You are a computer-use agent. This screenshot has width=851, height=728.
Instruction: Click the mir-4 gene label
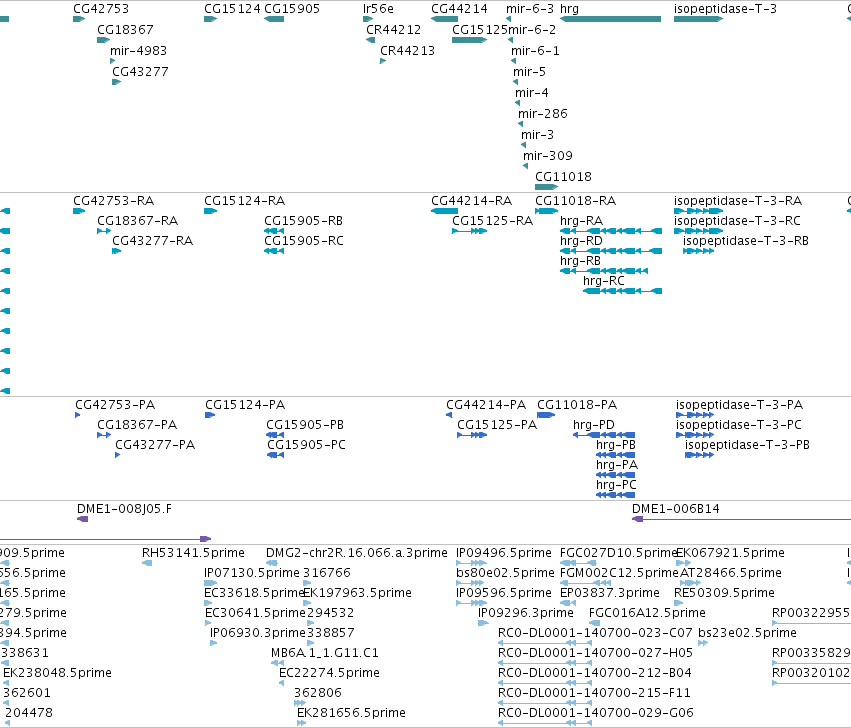point(532,93)
